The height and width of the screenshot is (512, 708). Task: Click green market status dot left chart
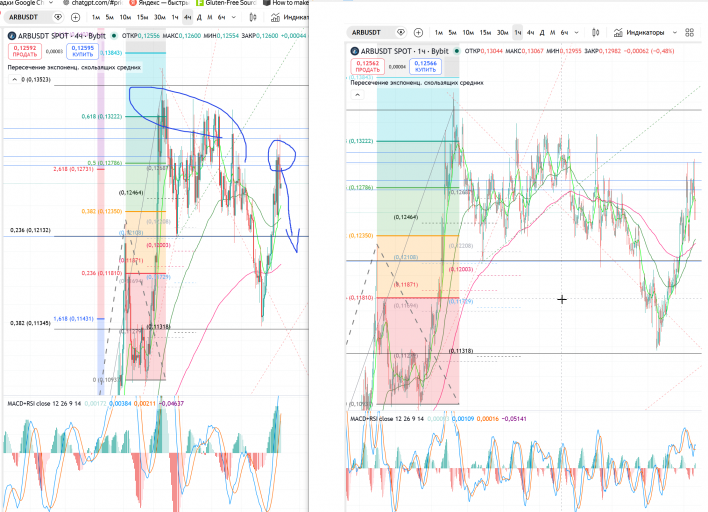(114, 36)
